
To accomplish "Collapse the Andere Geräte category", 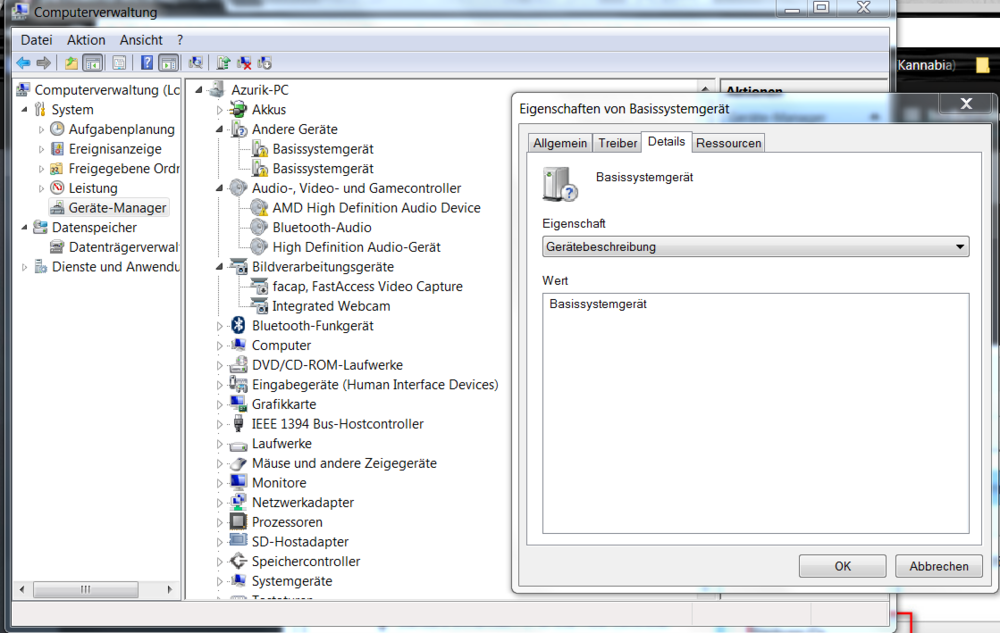I will pyautogui.click(x=220, y=129).
